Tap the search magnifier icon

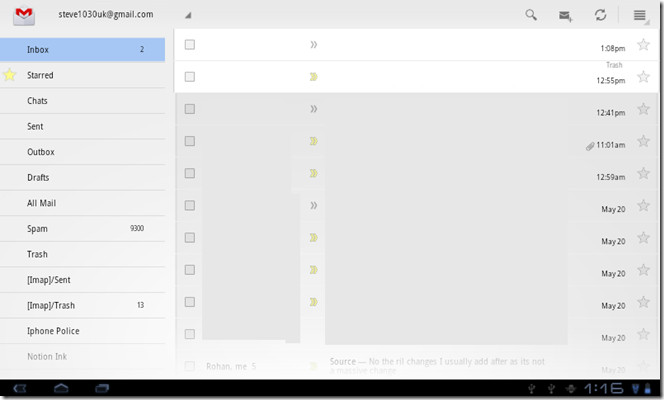[531, 15]
